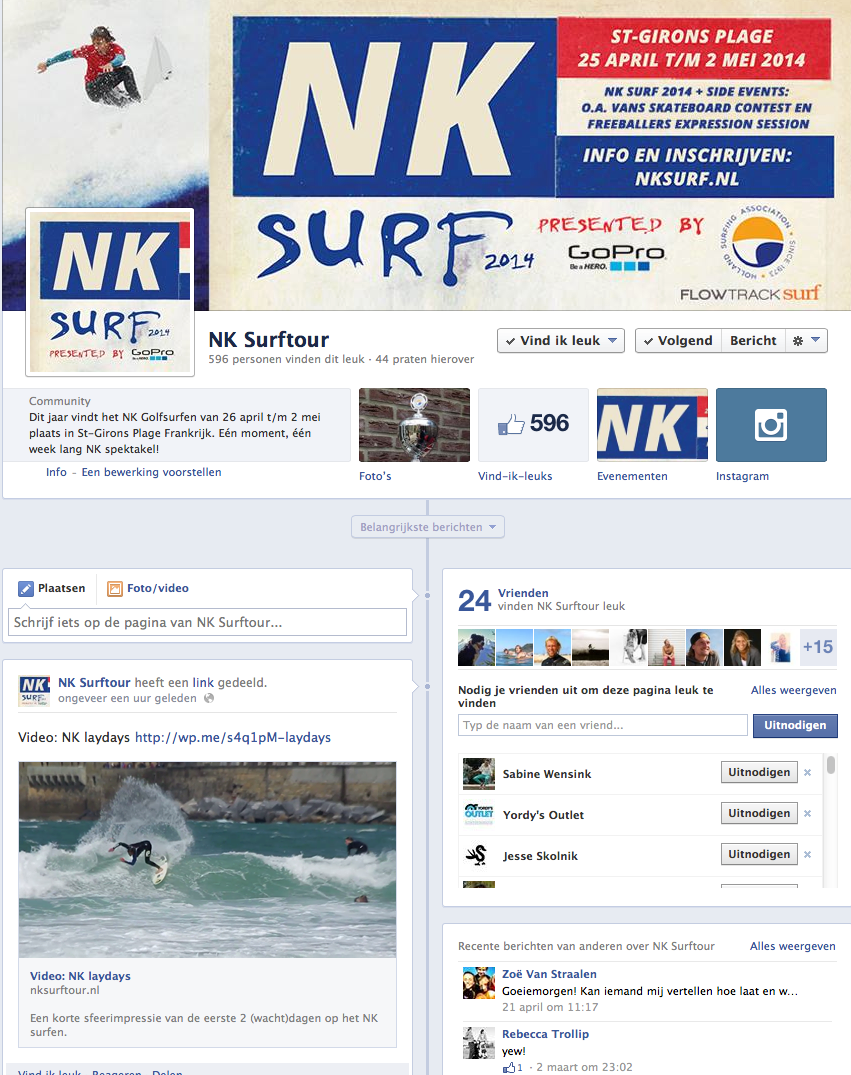Click the NK Surftour post avatar icon

tap(34, 690)
